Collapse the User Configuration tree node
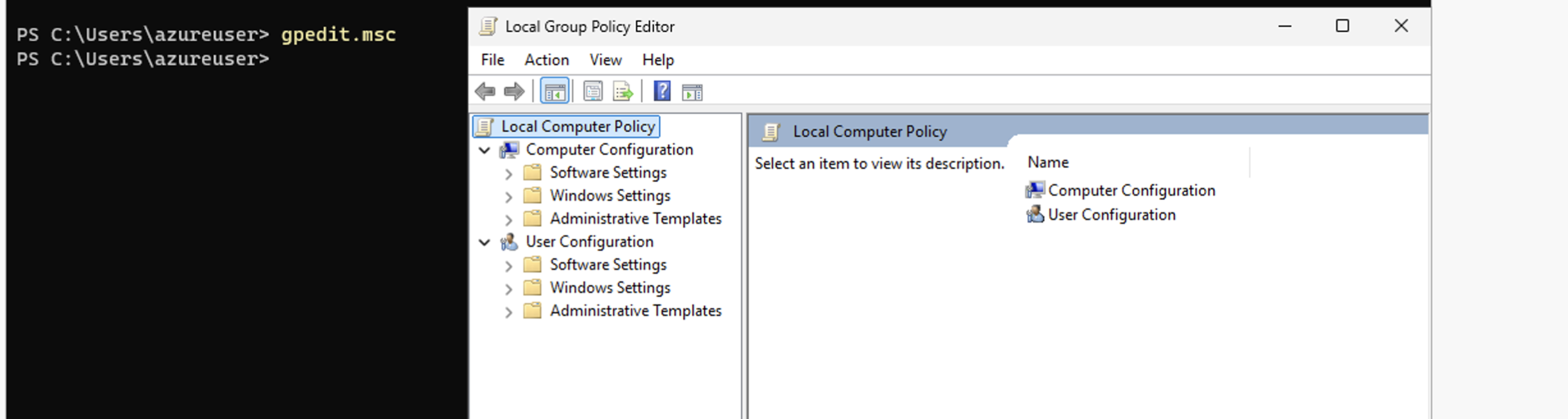Screen dimensions: 1568x419 point(485,243)
